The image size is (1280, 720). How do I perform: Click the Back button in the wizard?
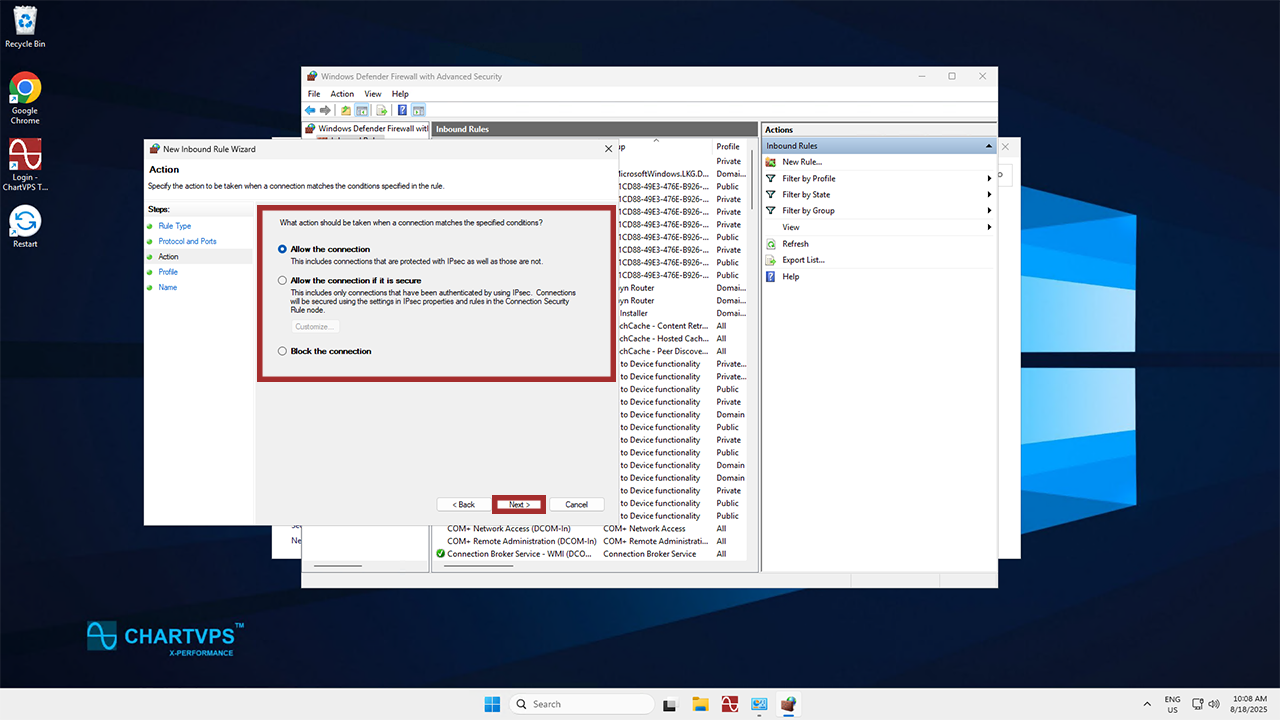(x=463, y=504)
